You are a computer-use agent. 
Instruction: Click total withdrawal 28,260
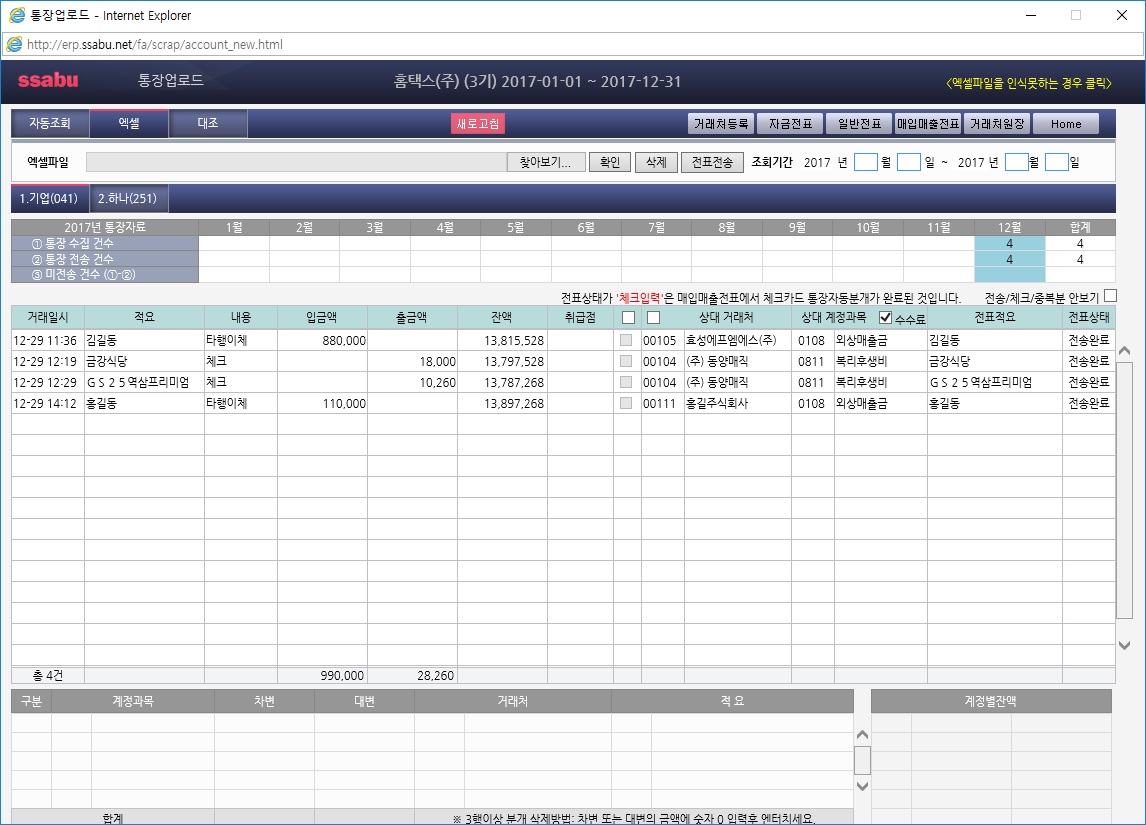(436, 676)
